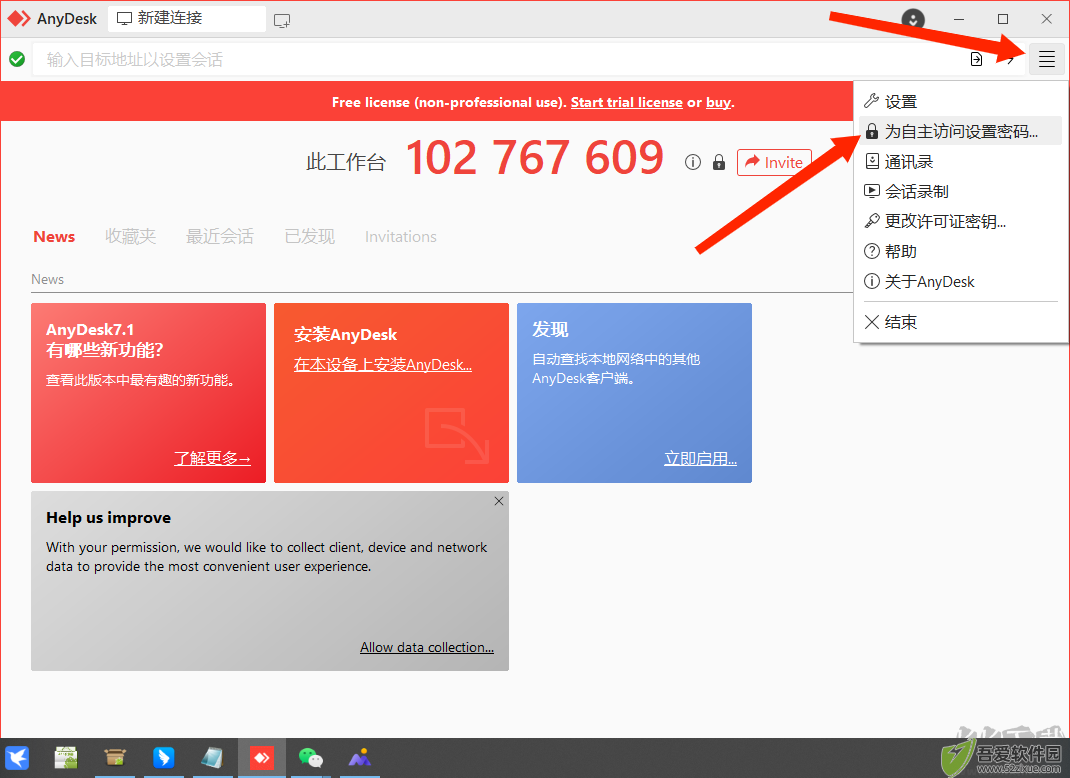The image size is (1070, 778).
Task: Click the Help us improve heading
Action: [109, 517]
